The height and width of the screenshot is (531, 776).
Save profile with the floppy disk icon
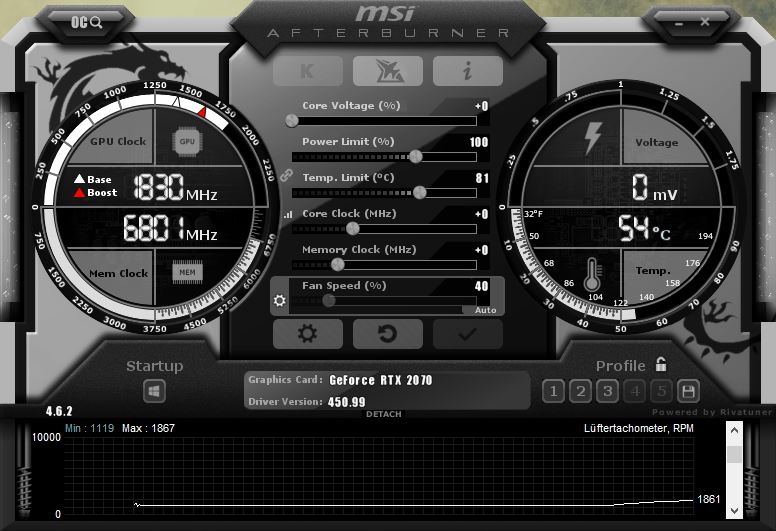coord(688,391)
